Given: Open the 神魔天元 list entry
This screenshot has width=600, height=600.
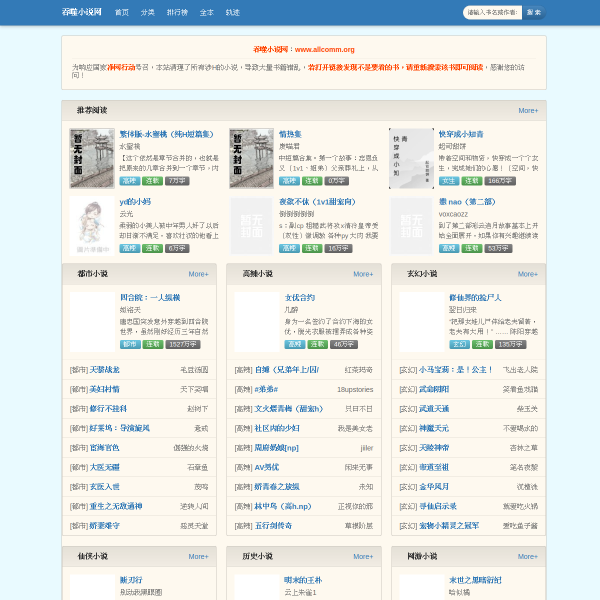Looking at the screenshot, I should point(434,428).
